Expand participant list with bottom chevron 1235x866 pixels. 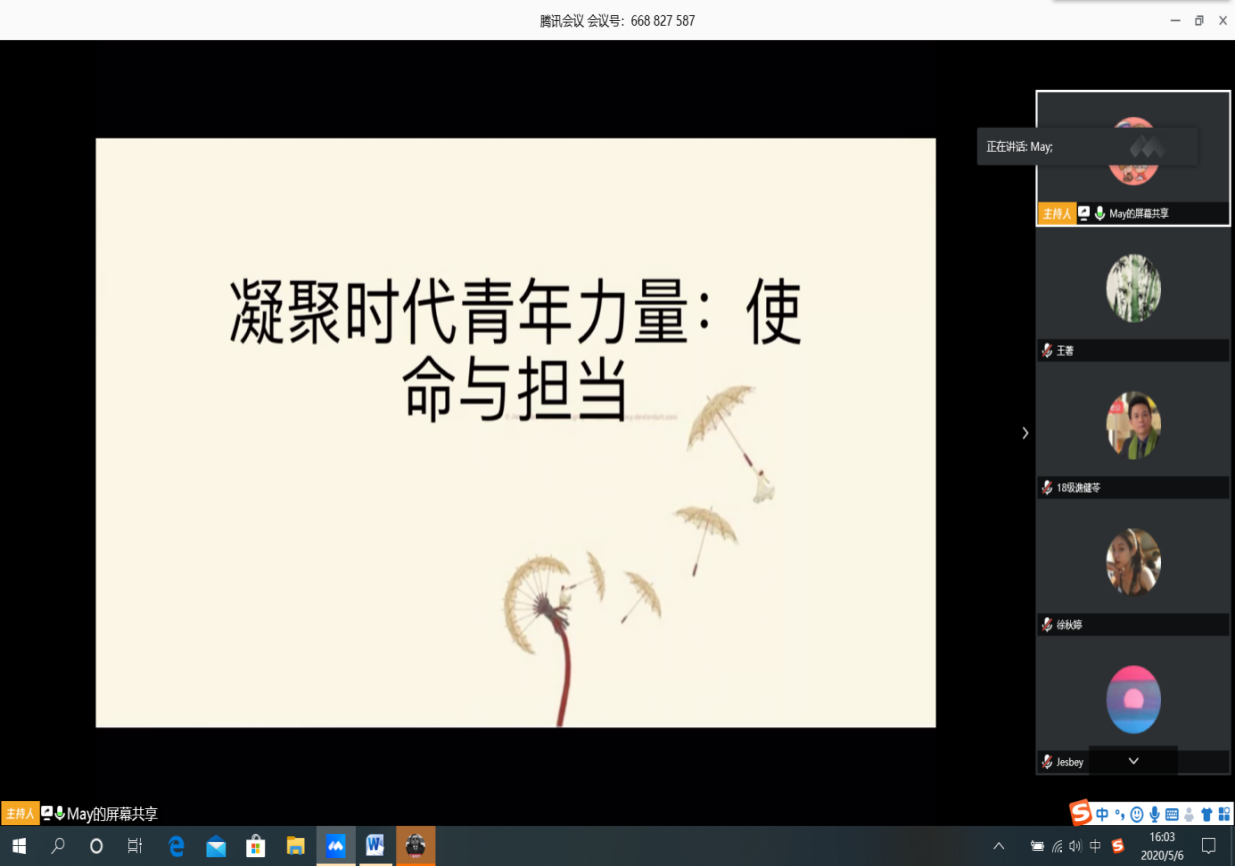tap(1132, 760)
